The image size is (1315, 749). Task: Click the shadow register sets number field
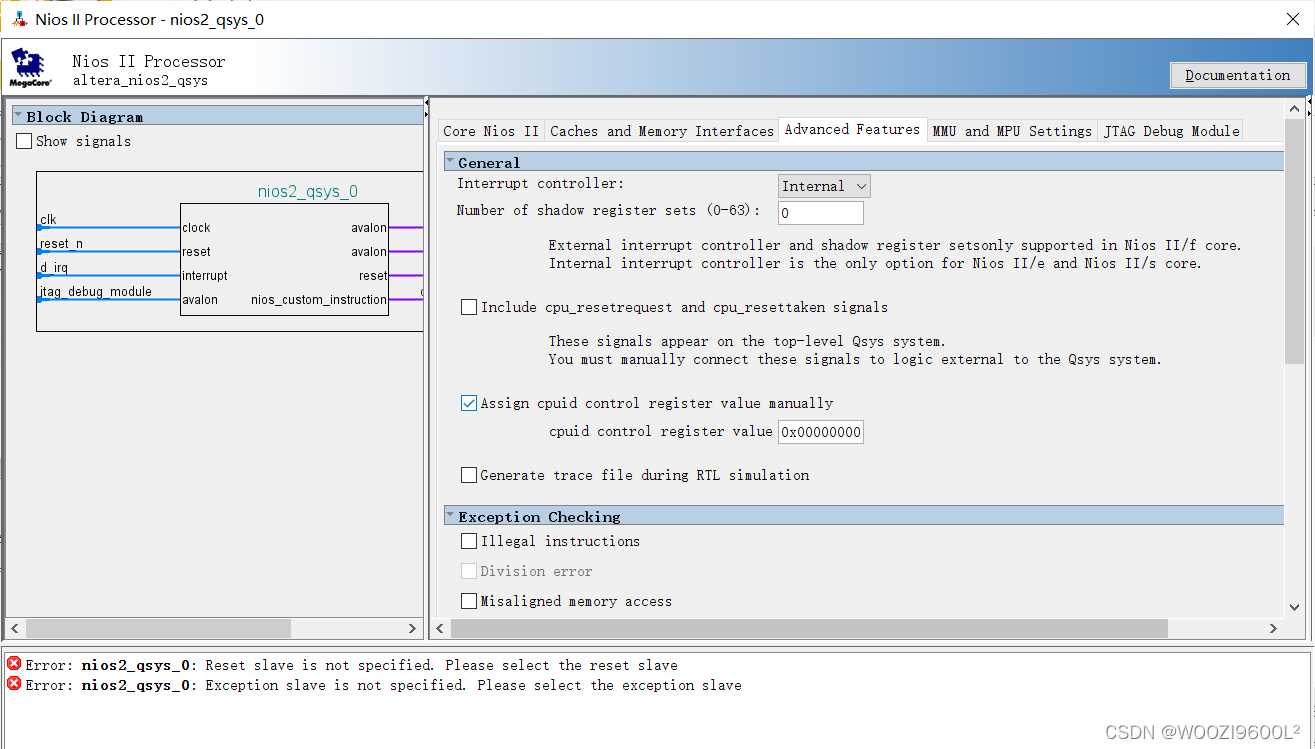point(820,213)
